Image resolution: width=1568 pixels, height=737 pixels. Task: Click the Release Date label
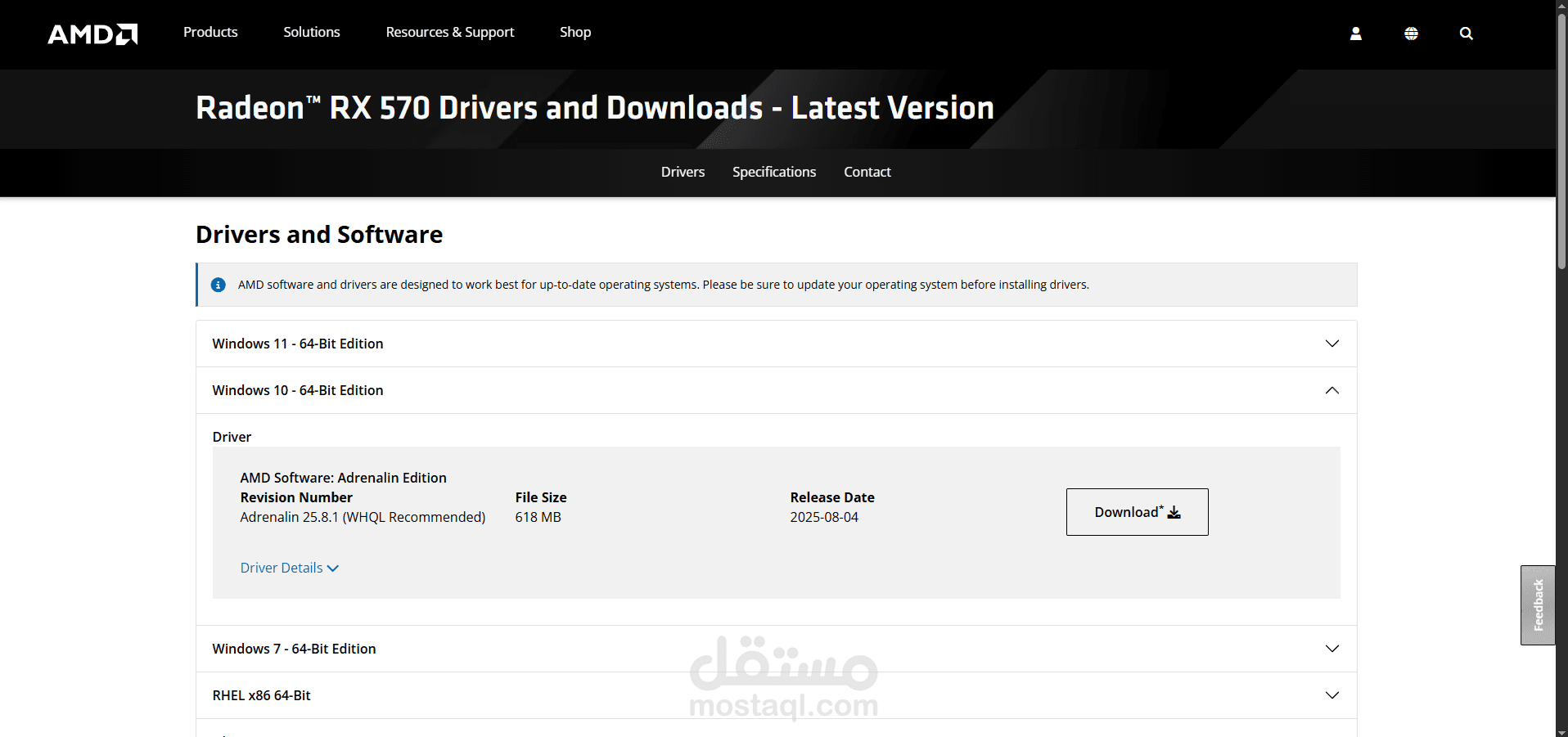tap(832, 497)
